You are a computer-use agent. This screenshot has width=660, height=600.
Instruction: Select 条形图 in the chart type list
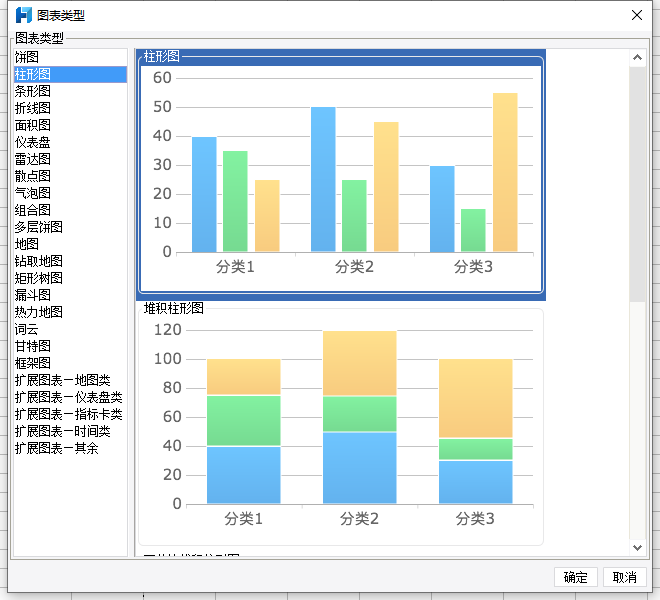coord(70,91)
